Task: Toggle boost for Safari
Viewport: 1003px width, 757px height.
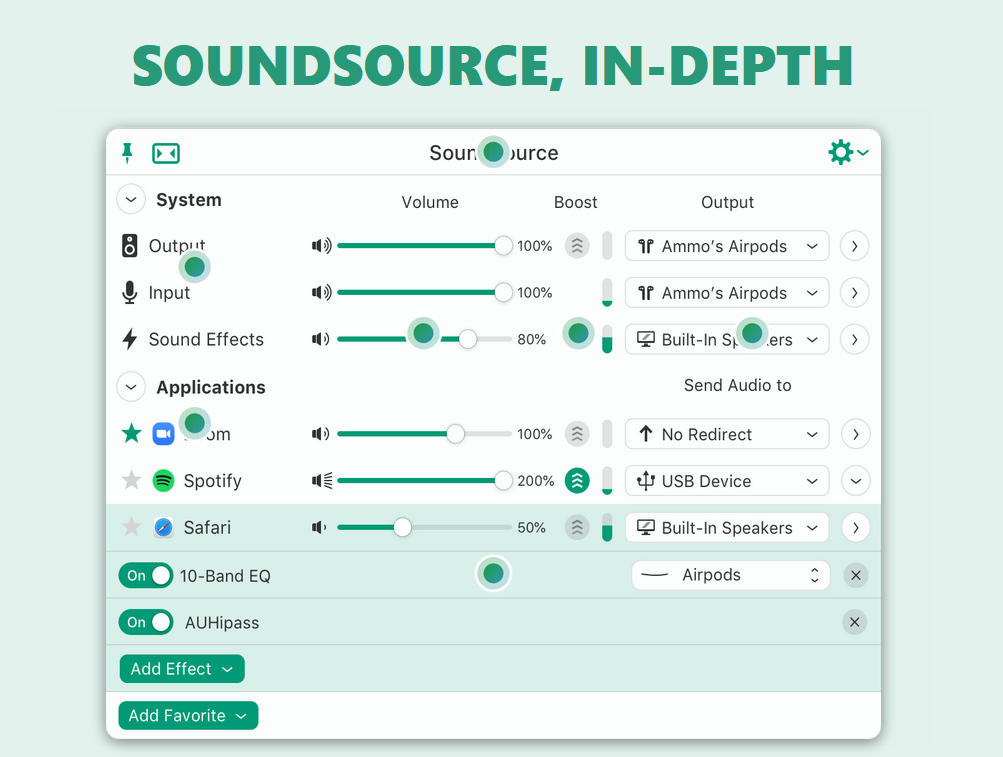Action: point(577,527)
